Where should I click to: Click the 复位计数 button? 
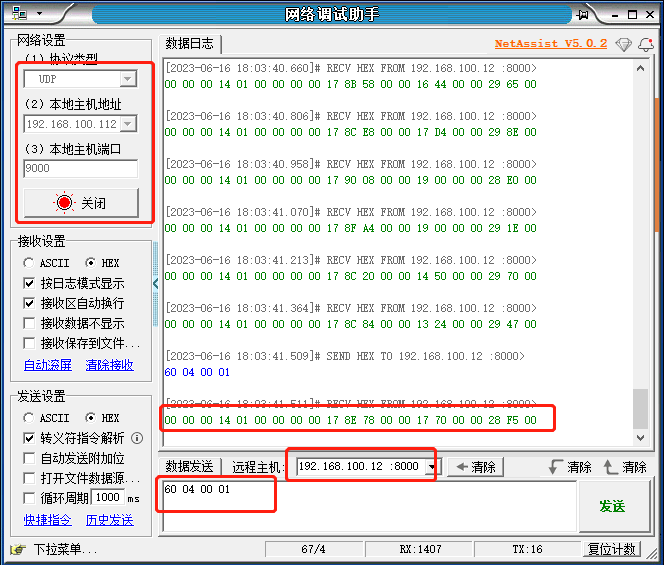click(611, 549)
